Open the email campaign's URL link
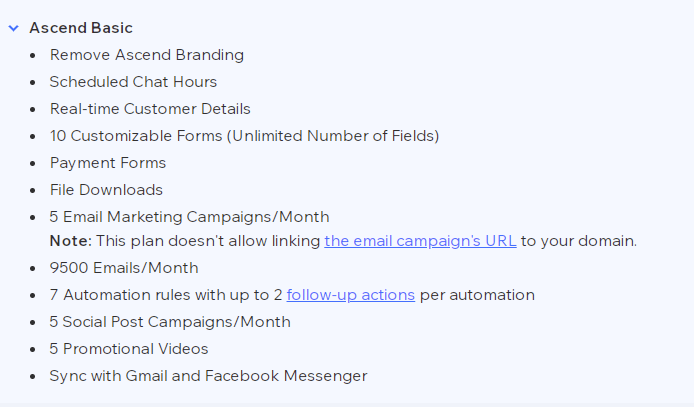This screenshot has width=694, height=407. (x=420, y=241)
